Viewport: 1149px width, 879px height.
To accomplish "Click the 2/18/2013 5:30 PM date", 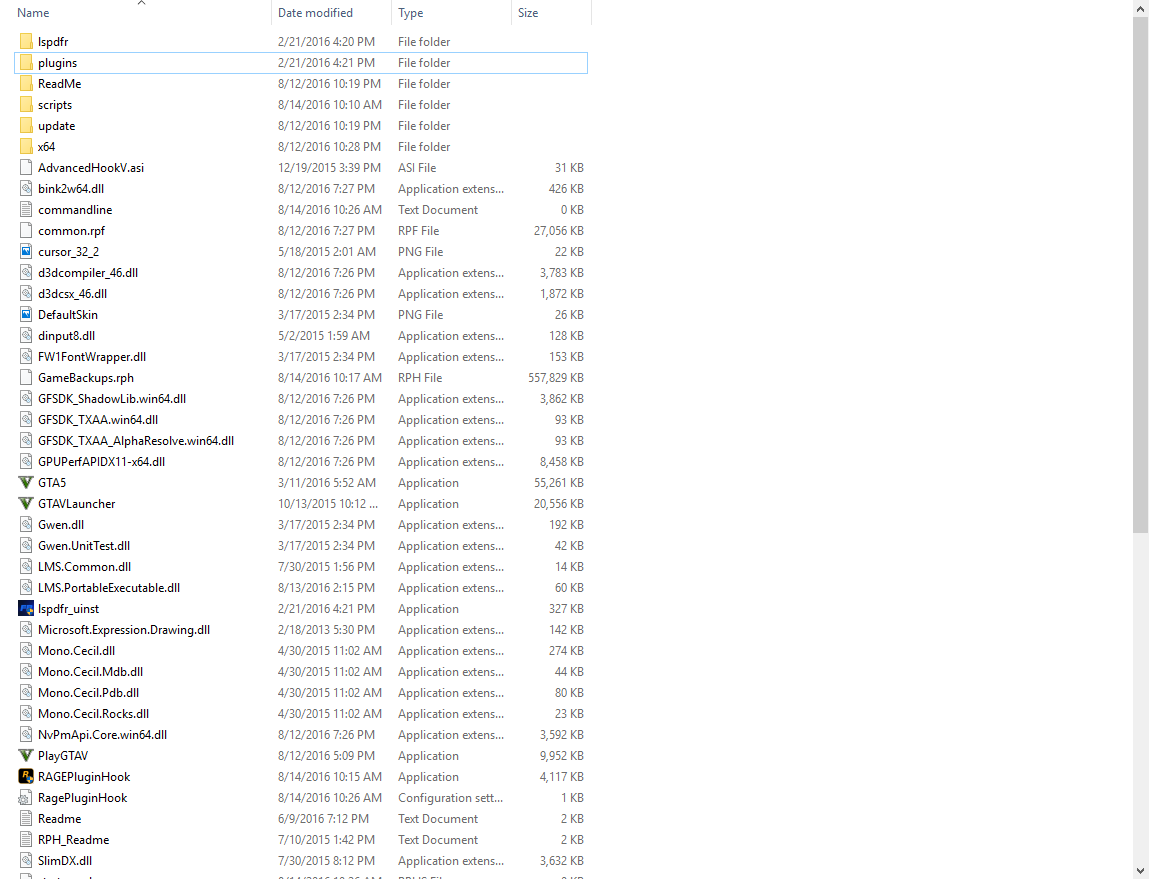I will 326,630.
